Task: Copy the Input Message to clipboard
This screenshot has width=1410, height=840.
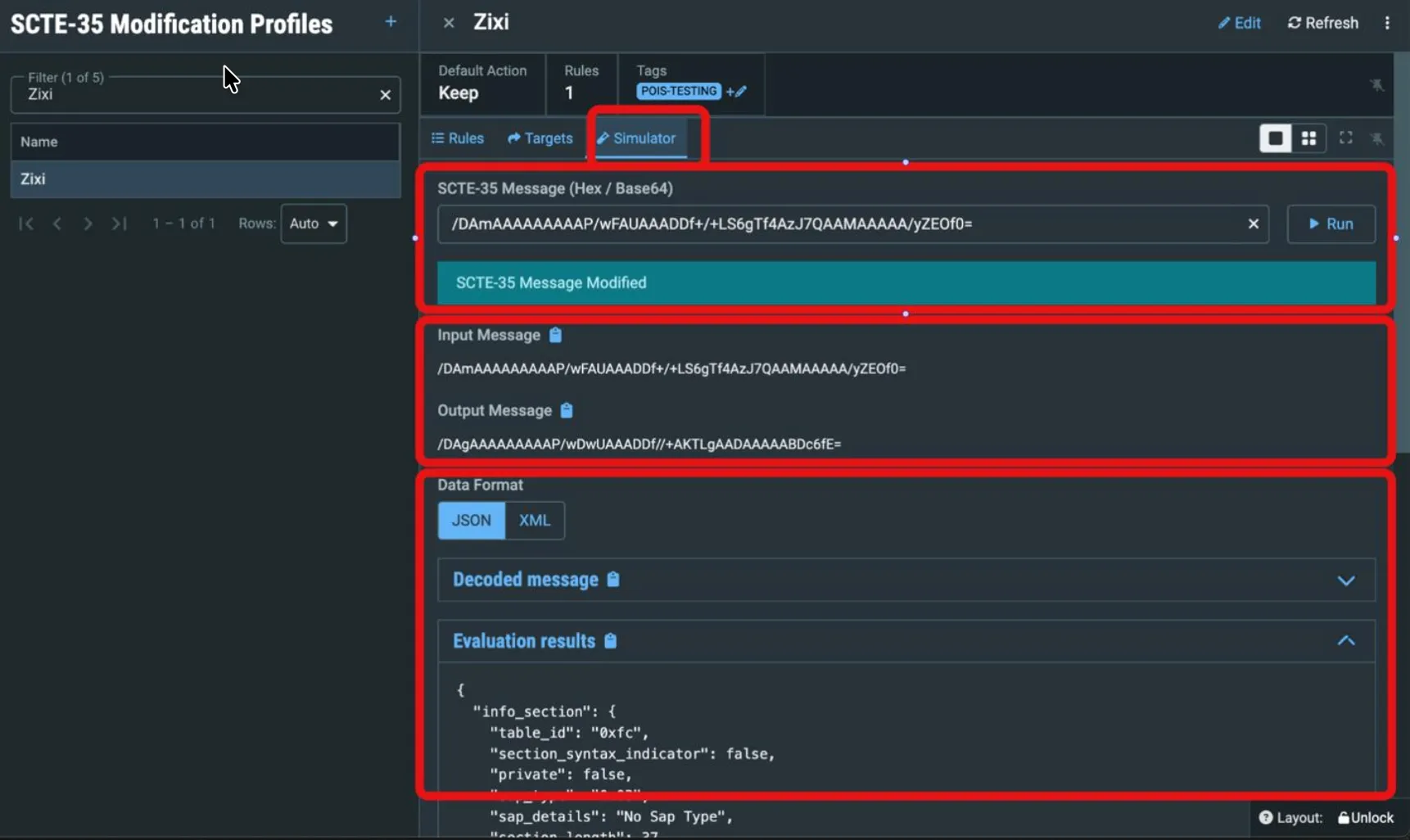Action: pos(555,335)
